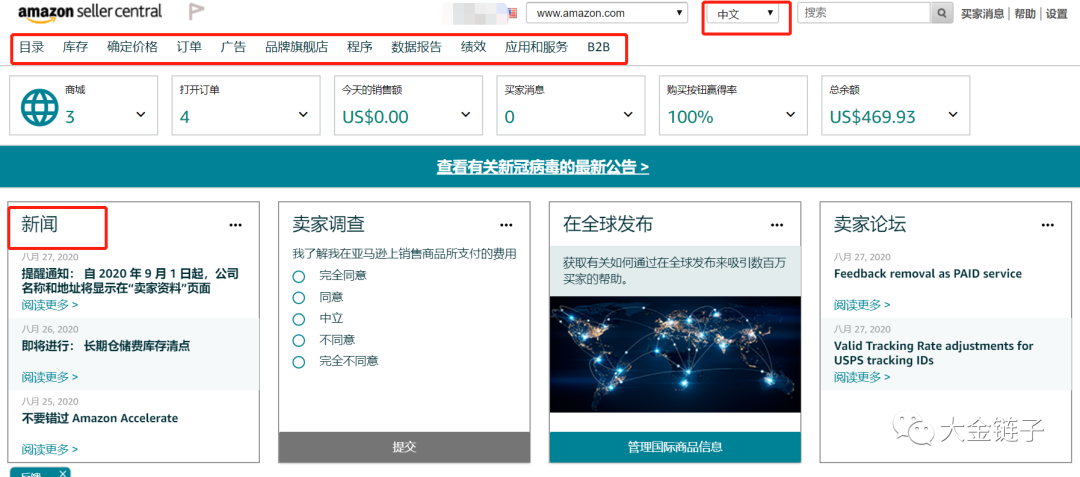Open the 程序 menu

pyautogui.click(x=360, y=47)
